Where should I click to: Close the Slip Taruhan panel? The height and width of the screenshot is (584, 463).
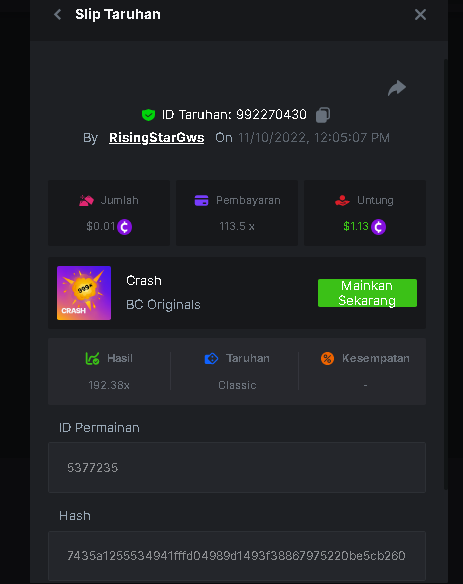(420, 15)
